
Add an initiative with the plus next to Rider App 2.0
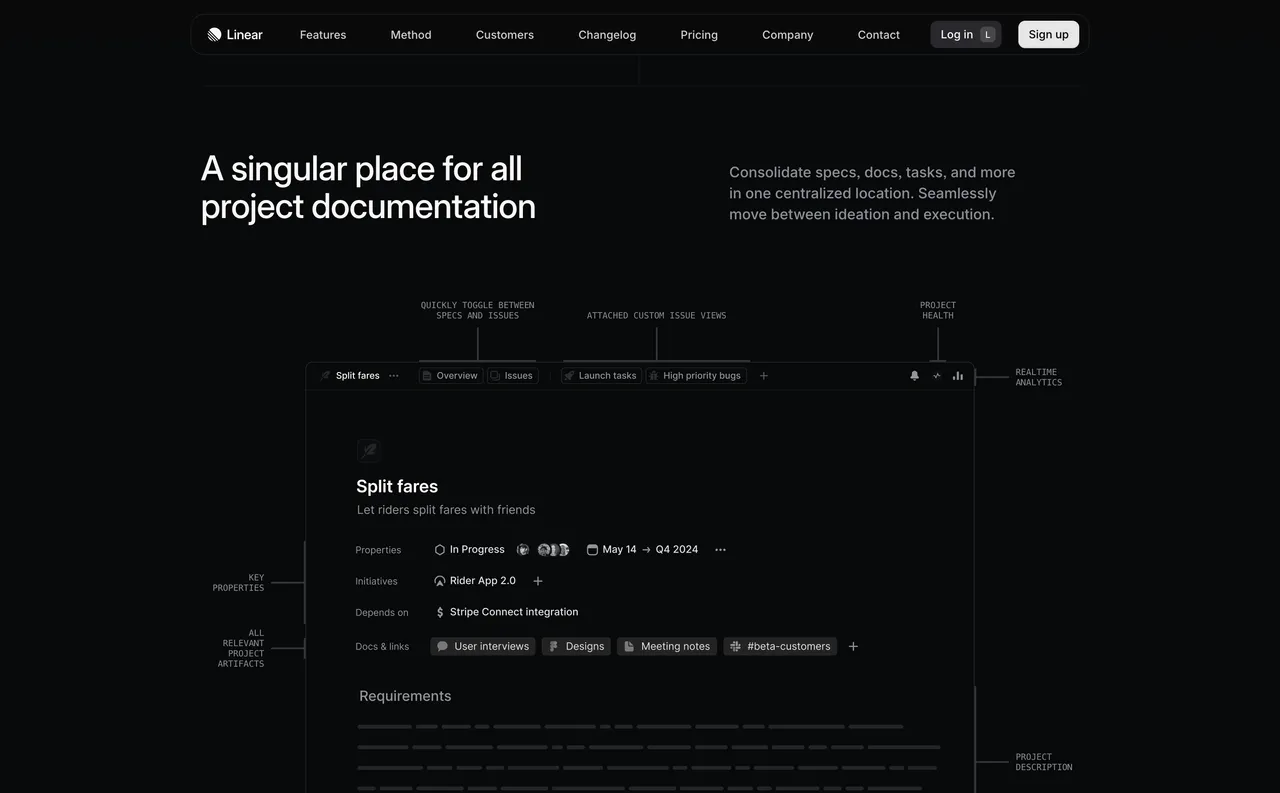(537, 580)
